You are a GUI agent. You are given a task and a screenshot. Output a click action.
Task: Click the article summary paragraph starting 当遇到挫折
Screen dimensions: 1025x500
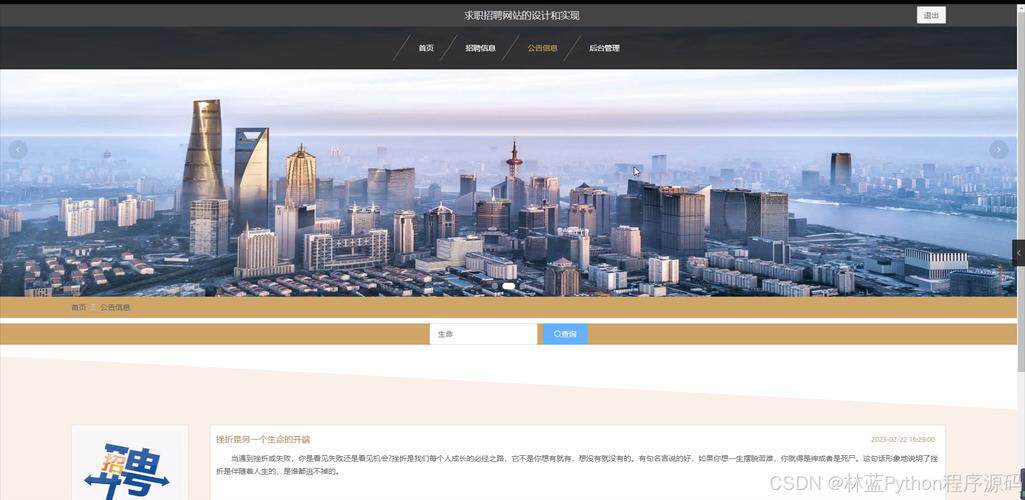[578, 465]
